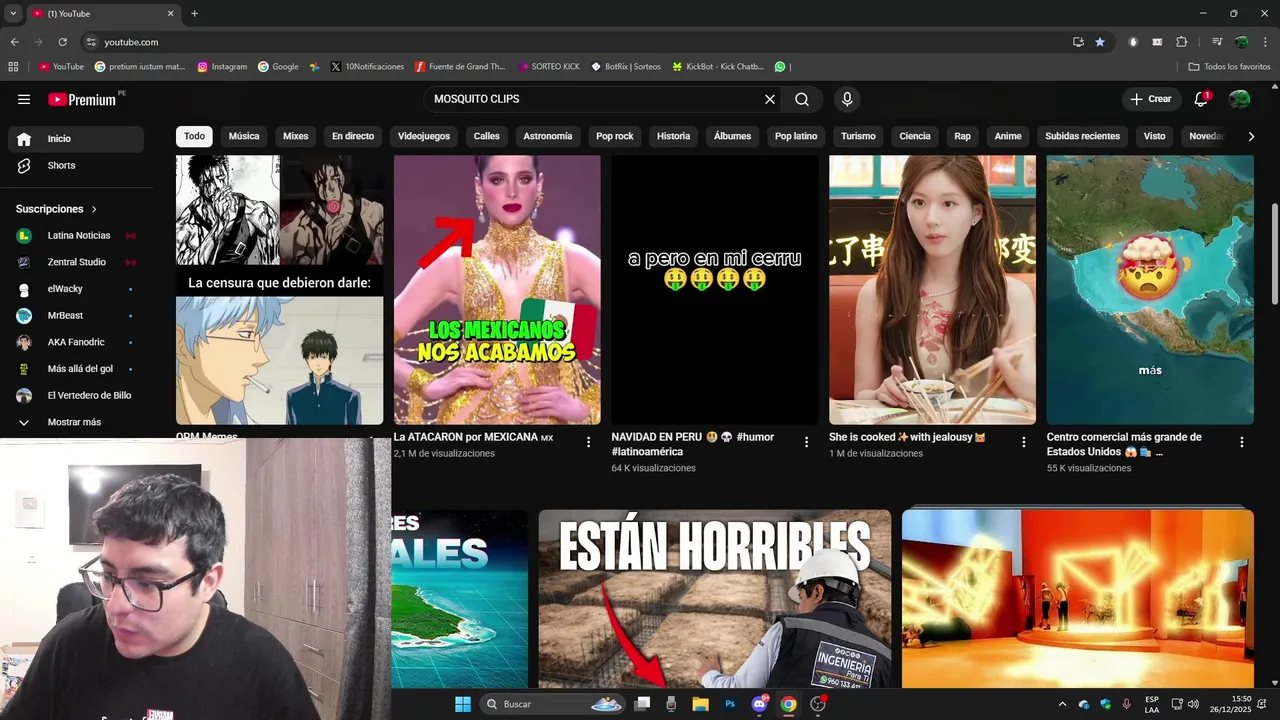Open options for She is cooked short
The image size is (1280, 720).
click(1023, 442)
